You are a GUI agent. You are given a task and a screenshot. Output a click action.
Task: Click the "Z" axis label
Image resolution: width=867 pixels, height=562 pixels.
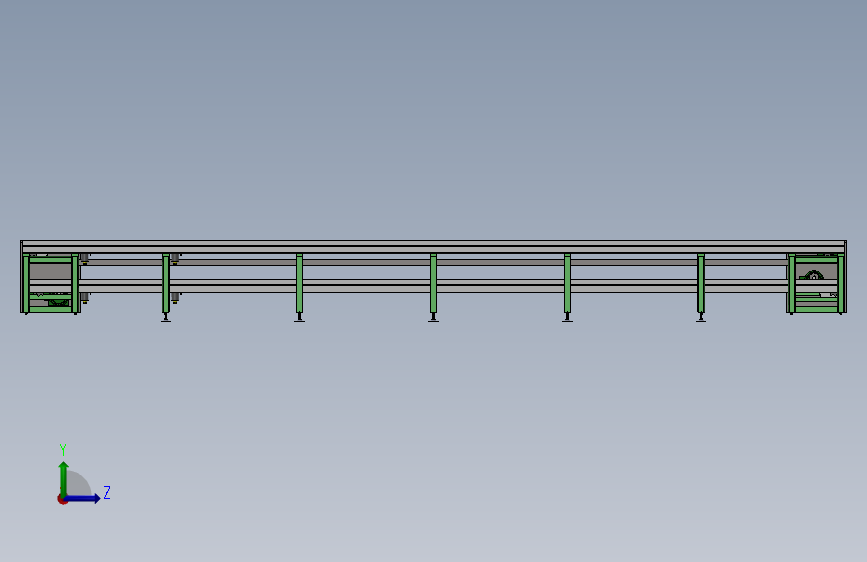[107, 492]
